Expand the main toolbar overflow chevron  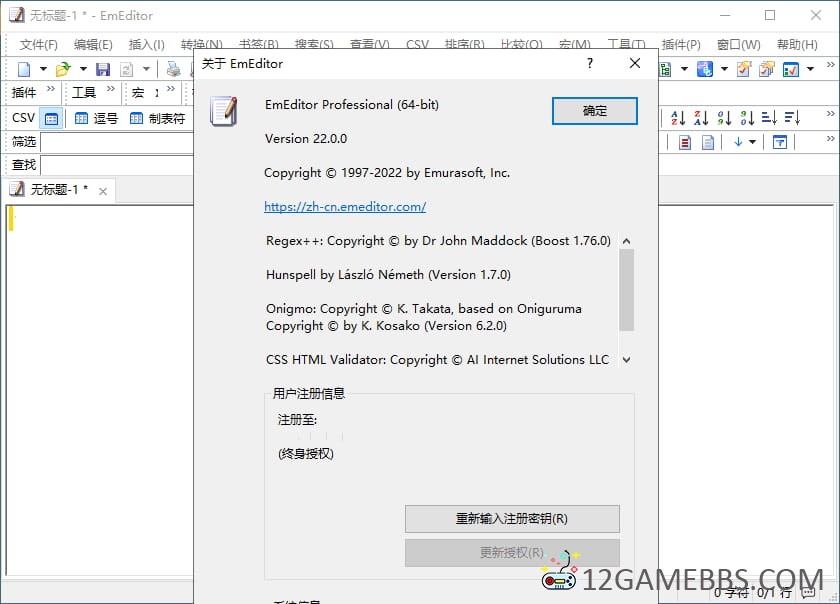(830, 65)
